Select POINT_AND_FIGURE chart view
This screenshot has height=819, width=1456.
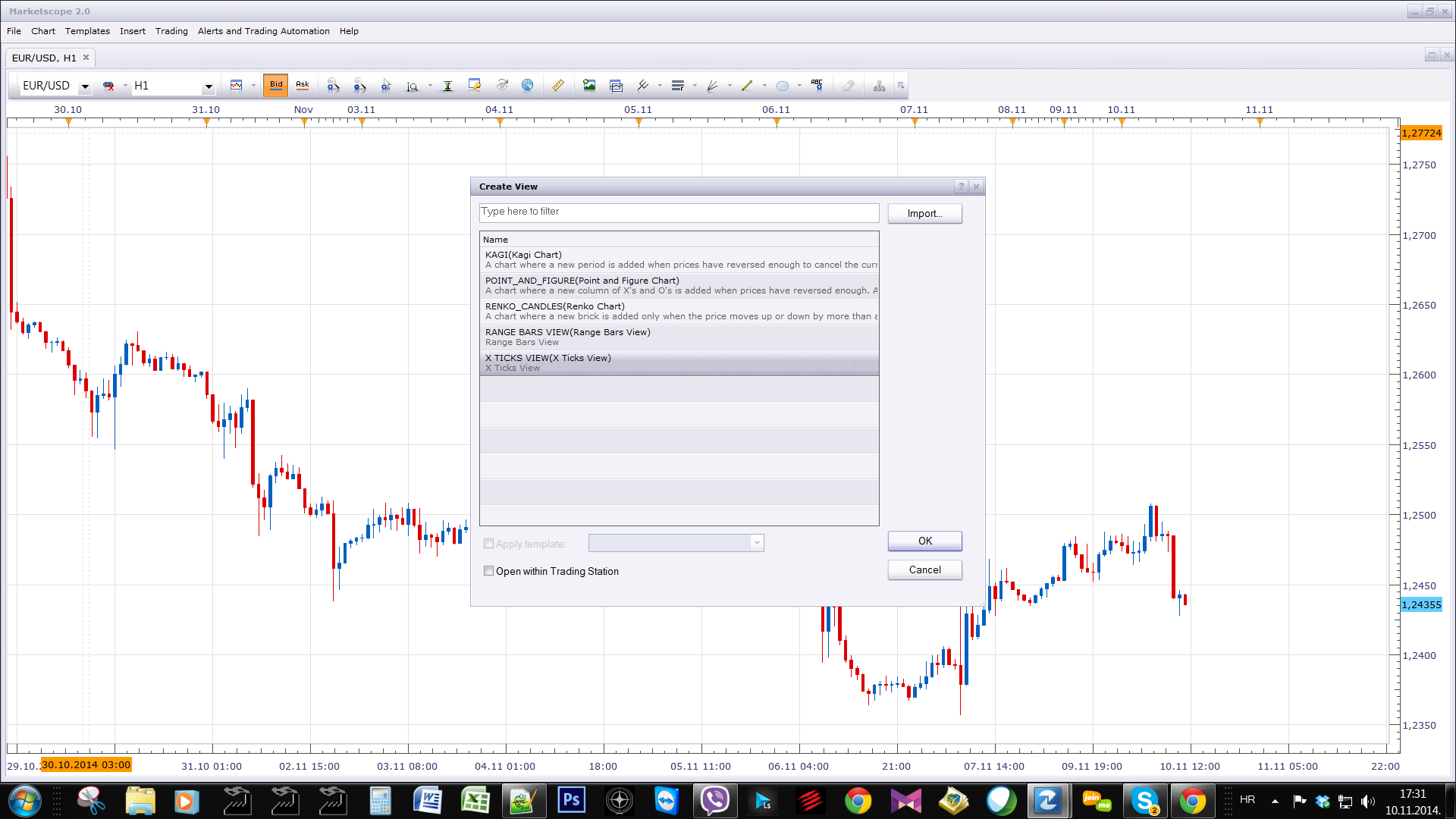[679, 285]
